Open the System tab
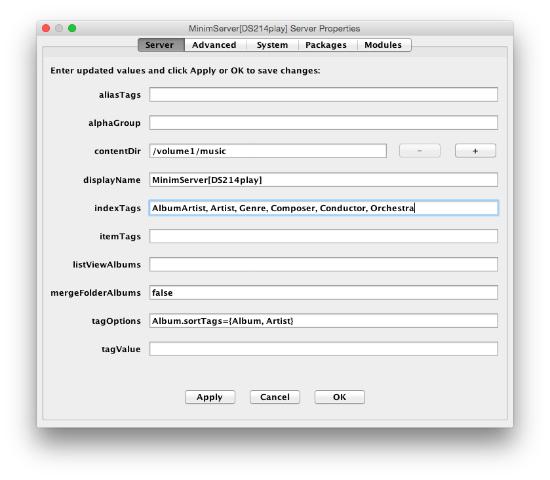The image size is (550, 480). tap(272, 45)
